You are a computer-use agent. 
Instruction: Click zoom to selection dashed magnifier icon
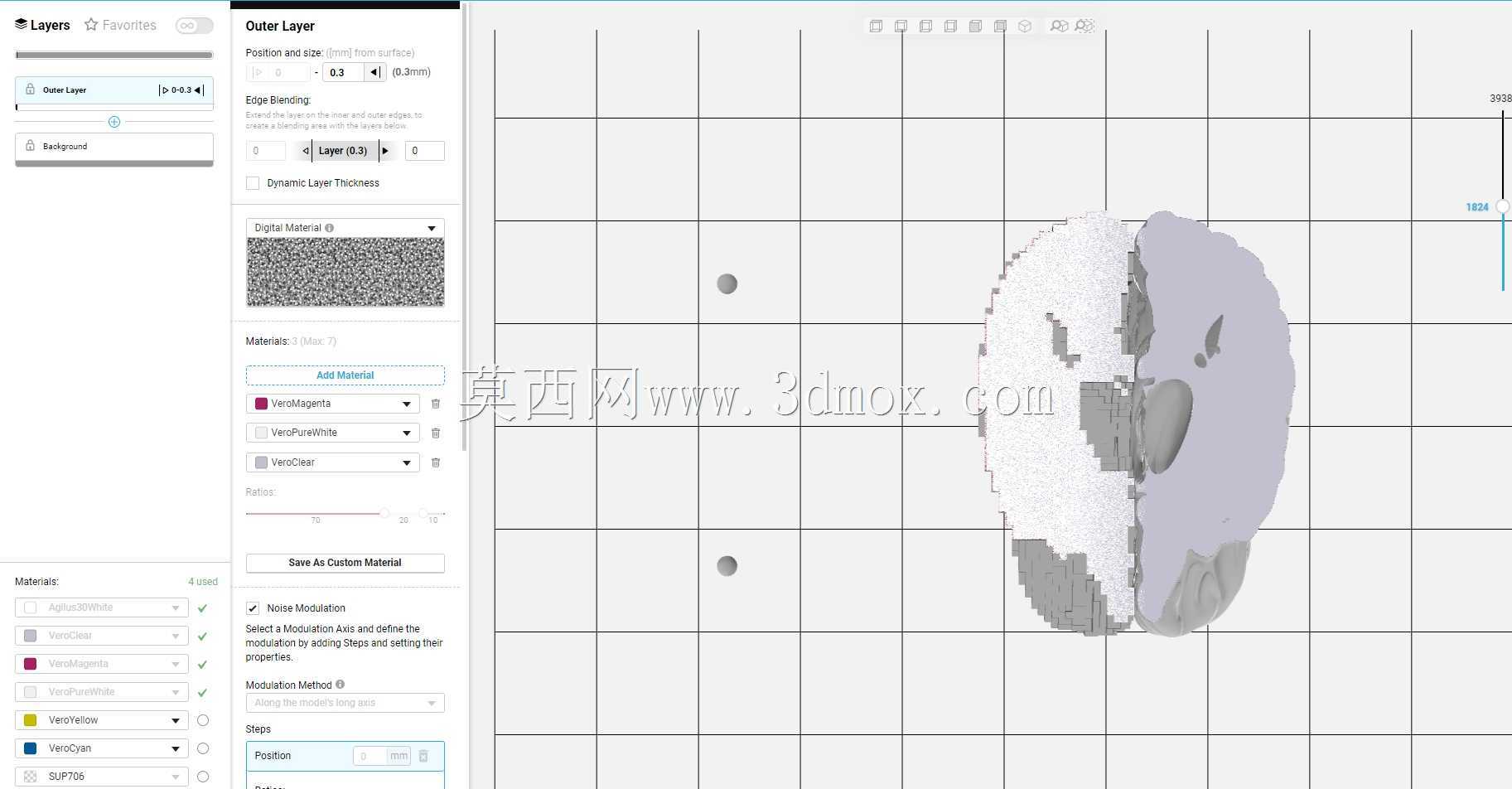[1084, 27]
